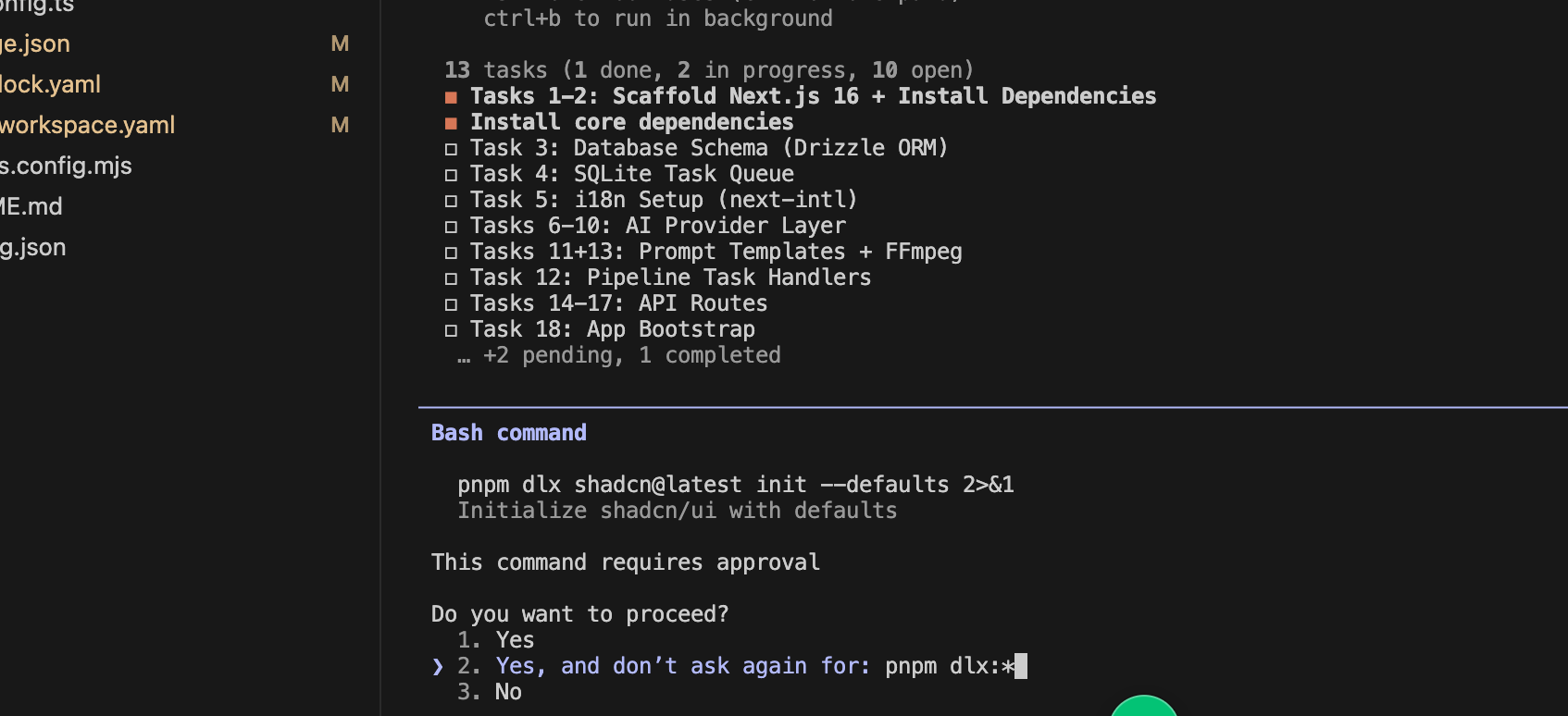The width and height of the screenshot is (1568, 716).
Task: Click the pnpm dlx shadcn command text
Action: click(735, 485)
